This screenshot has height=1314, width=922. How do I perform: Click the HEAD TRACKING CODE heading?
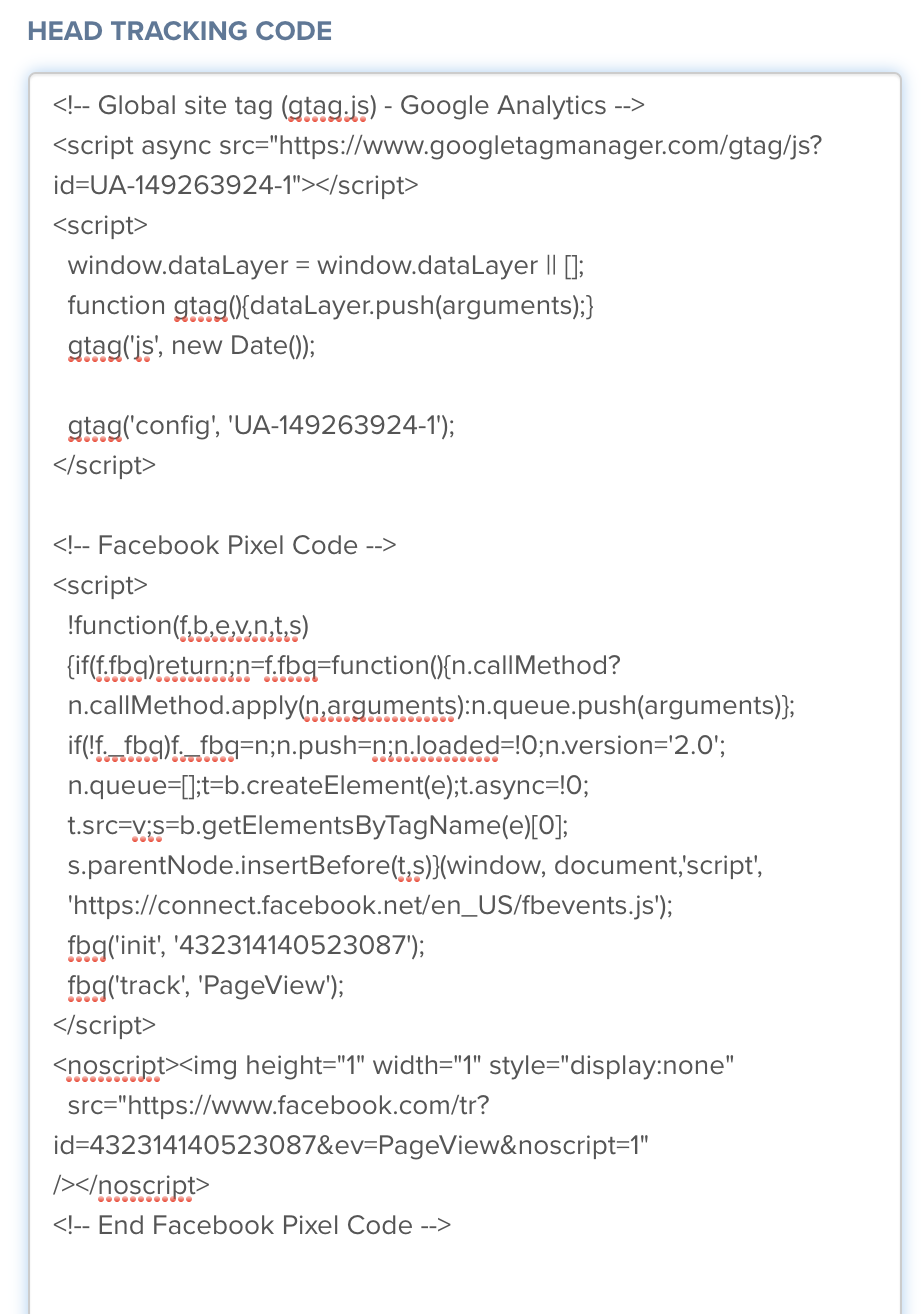point(180,30)
